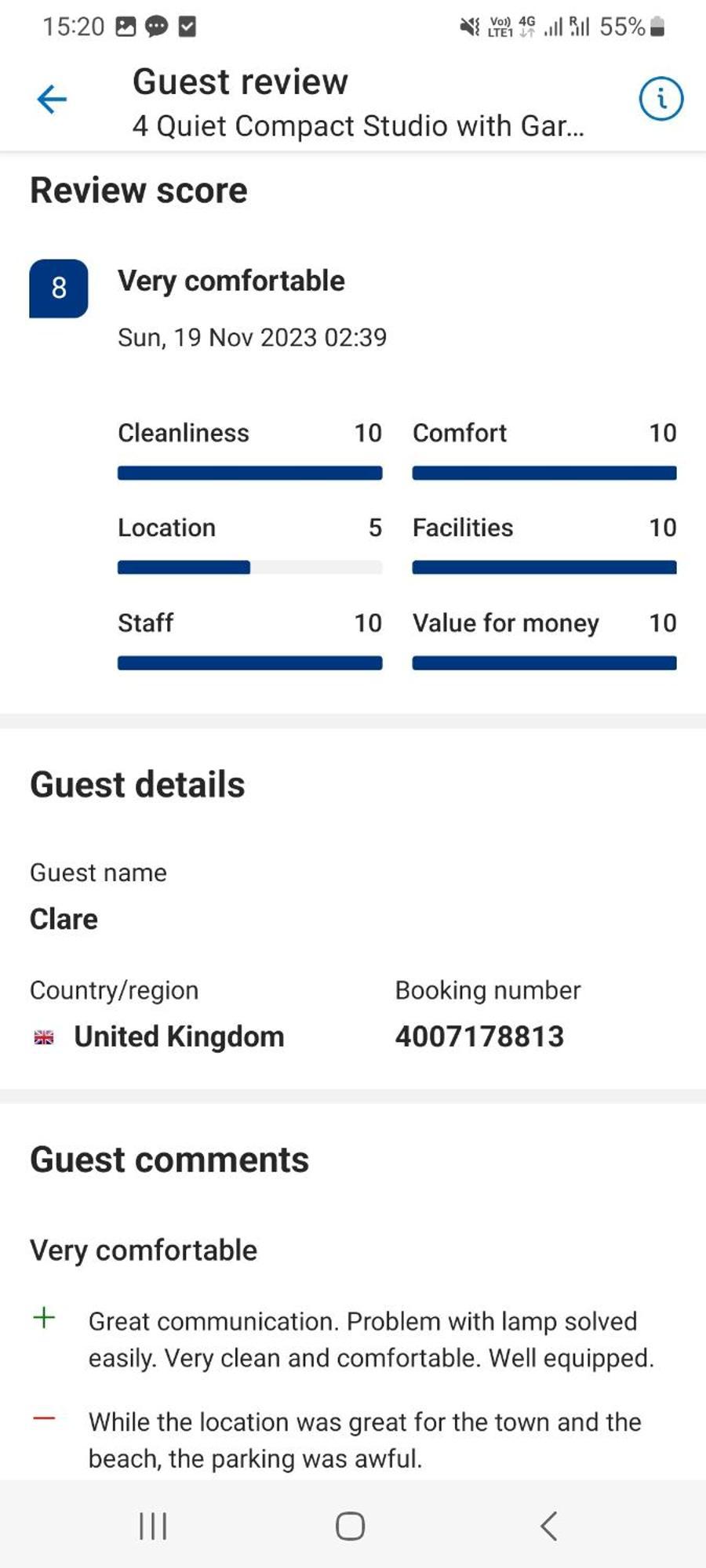Viewport: 706px width, 1568px height.
Task: Tap the blue back arrow
Action: [x=52, y=100]
